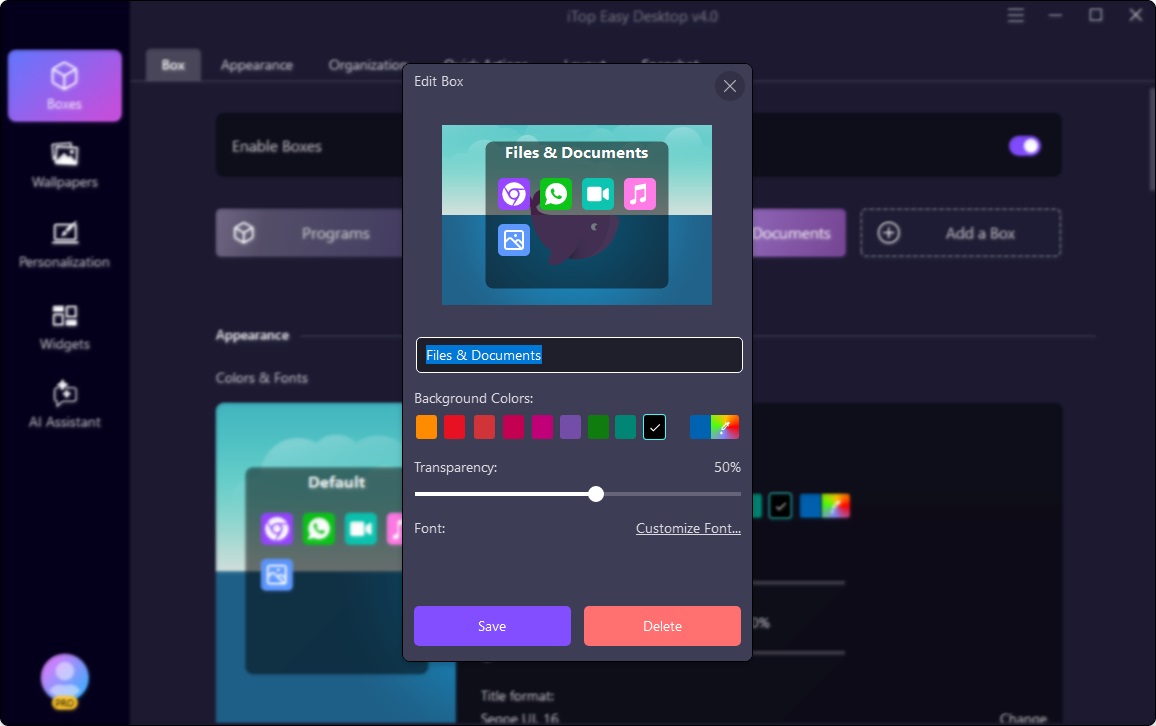Click the custom color picker swatch

point(726,428)
